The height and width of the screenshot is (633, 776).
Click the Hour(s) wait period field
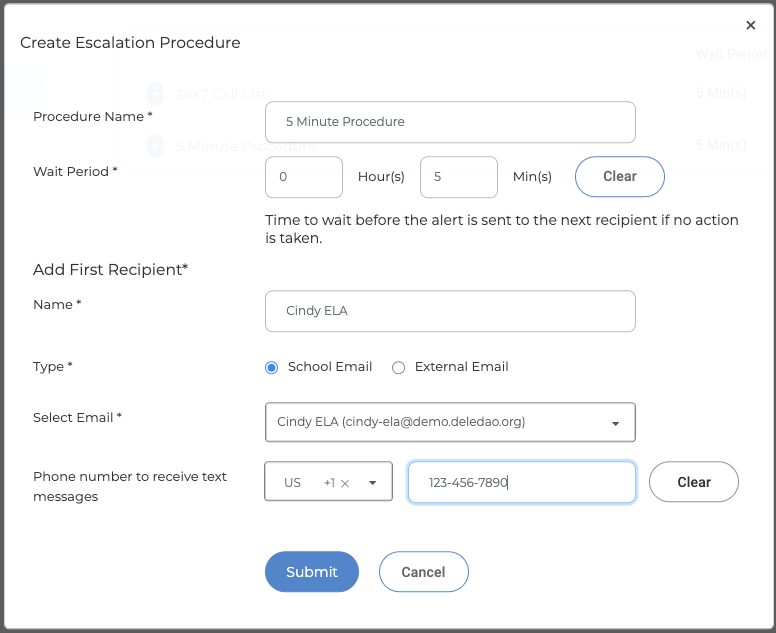304,177
